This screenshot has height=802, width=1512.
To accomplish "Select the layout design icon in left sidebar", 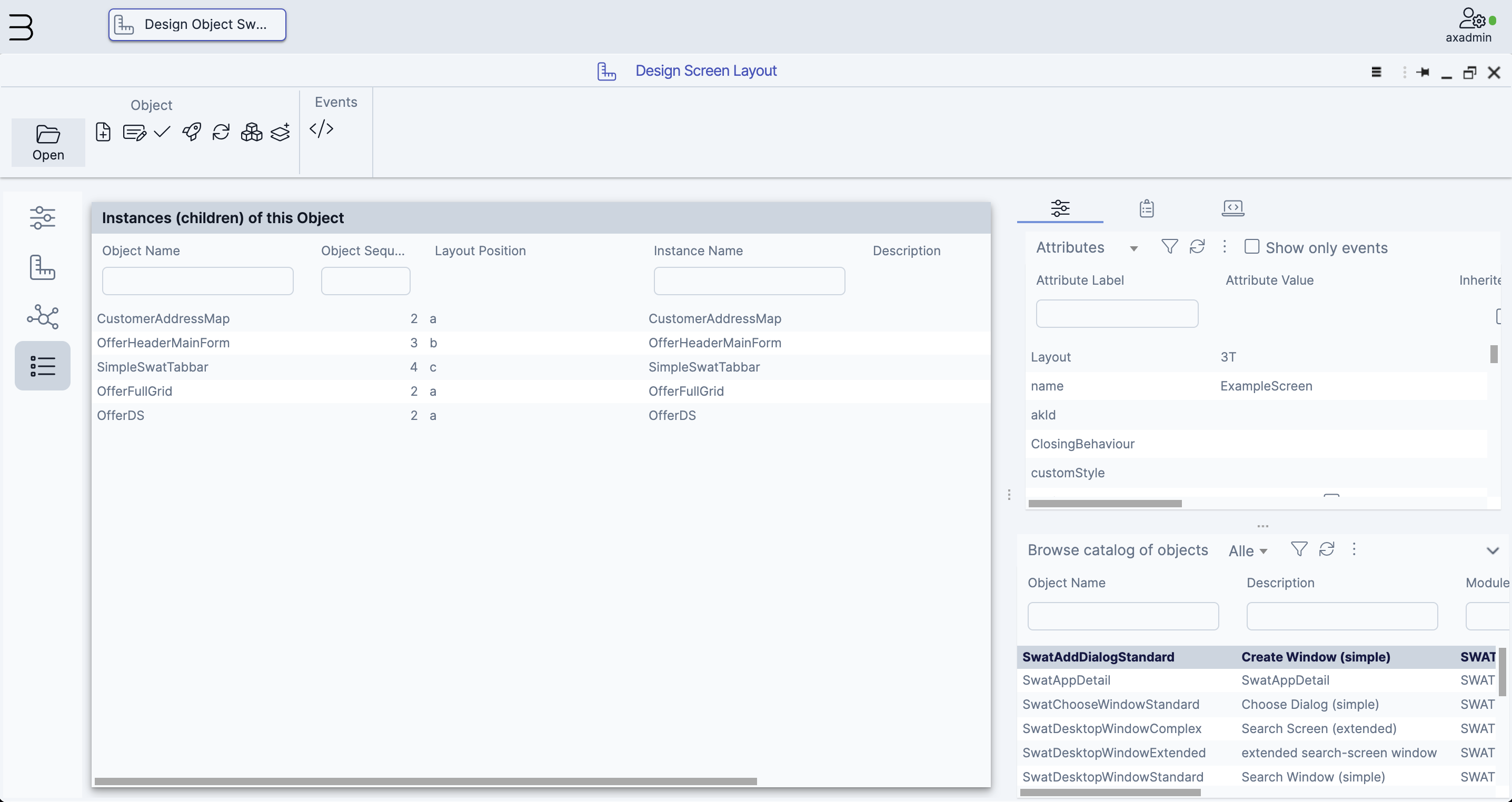I will click(42, 267).
